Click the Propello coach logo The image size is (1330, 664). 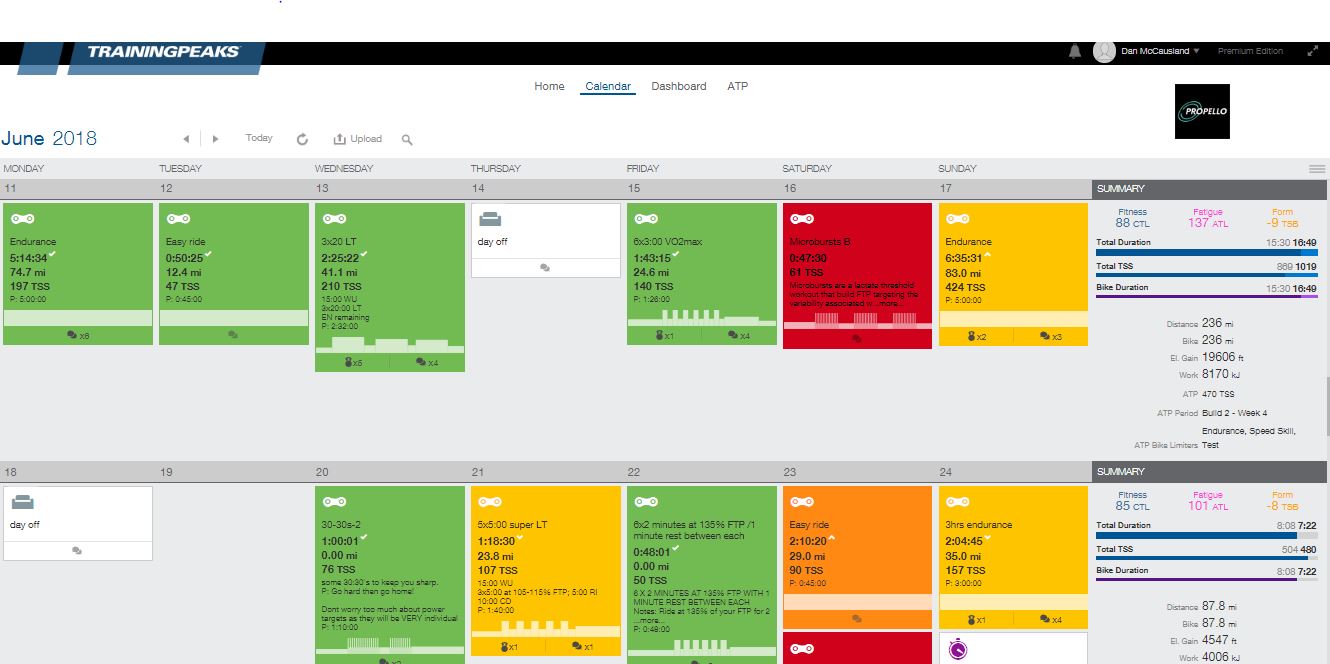coord(1201,111)
